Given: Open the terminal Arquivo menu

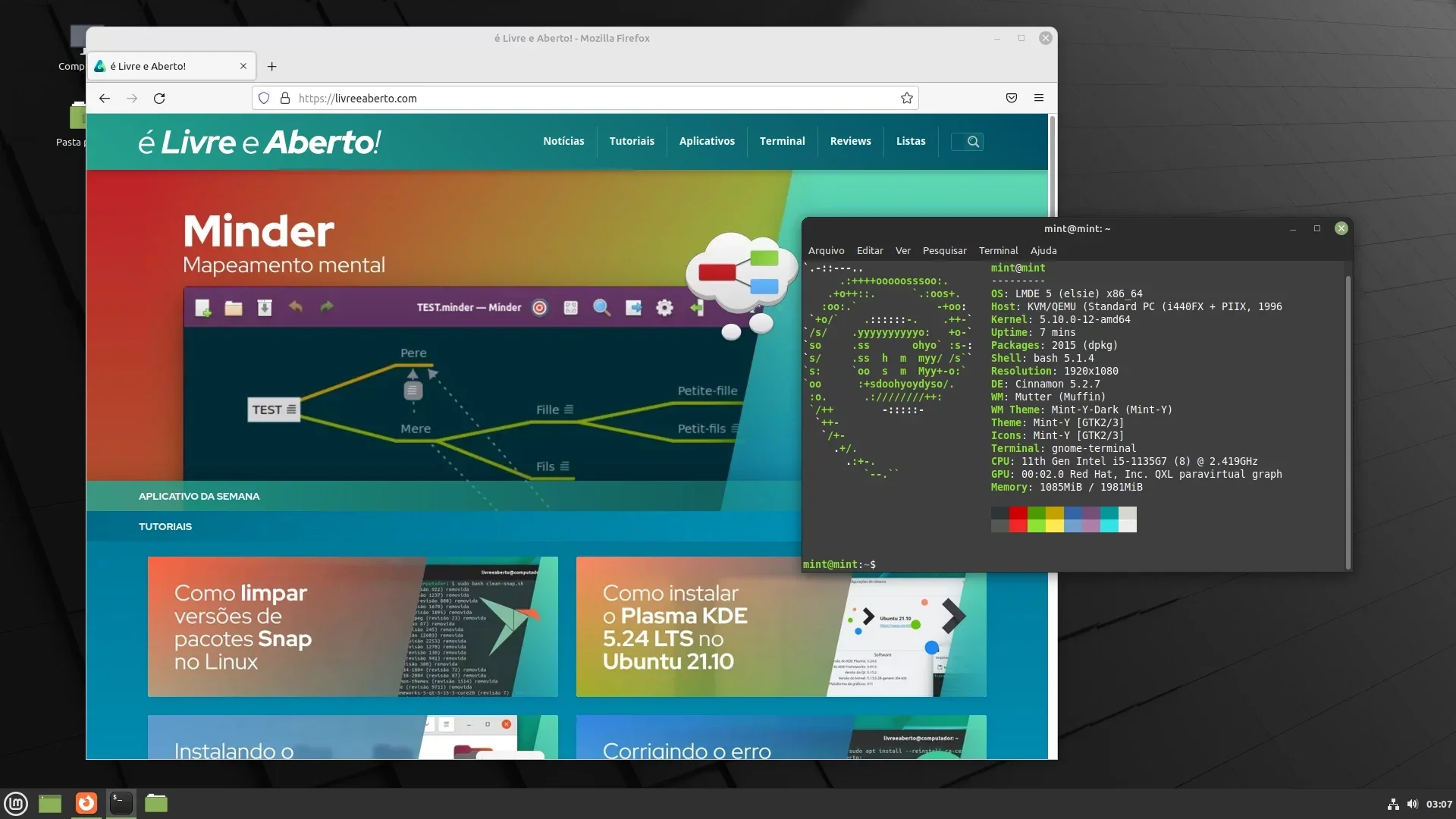Looking at the screenshot, I should click(x=826, y=251).
